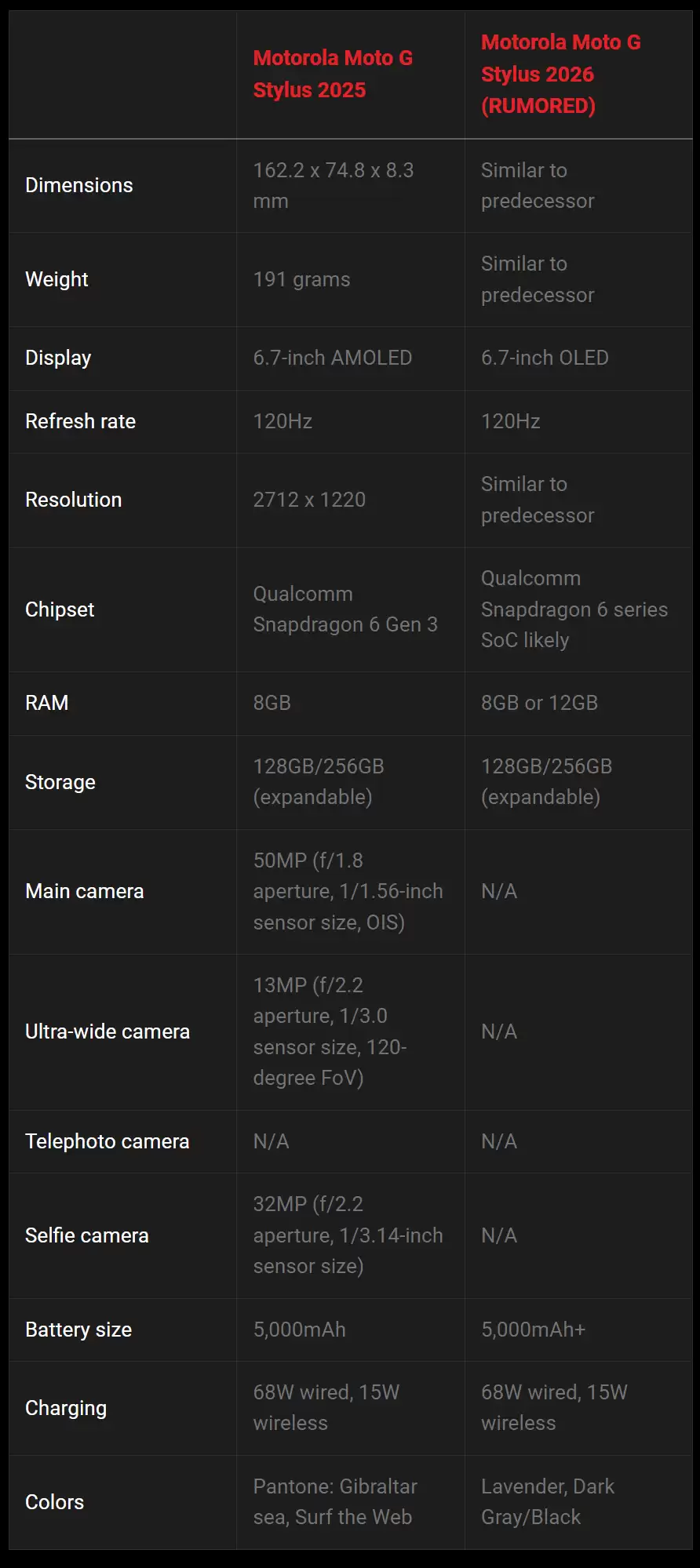Click the Snapdragon 6 series SoC likely cell

pyautogui.click(x=574, y=609)
